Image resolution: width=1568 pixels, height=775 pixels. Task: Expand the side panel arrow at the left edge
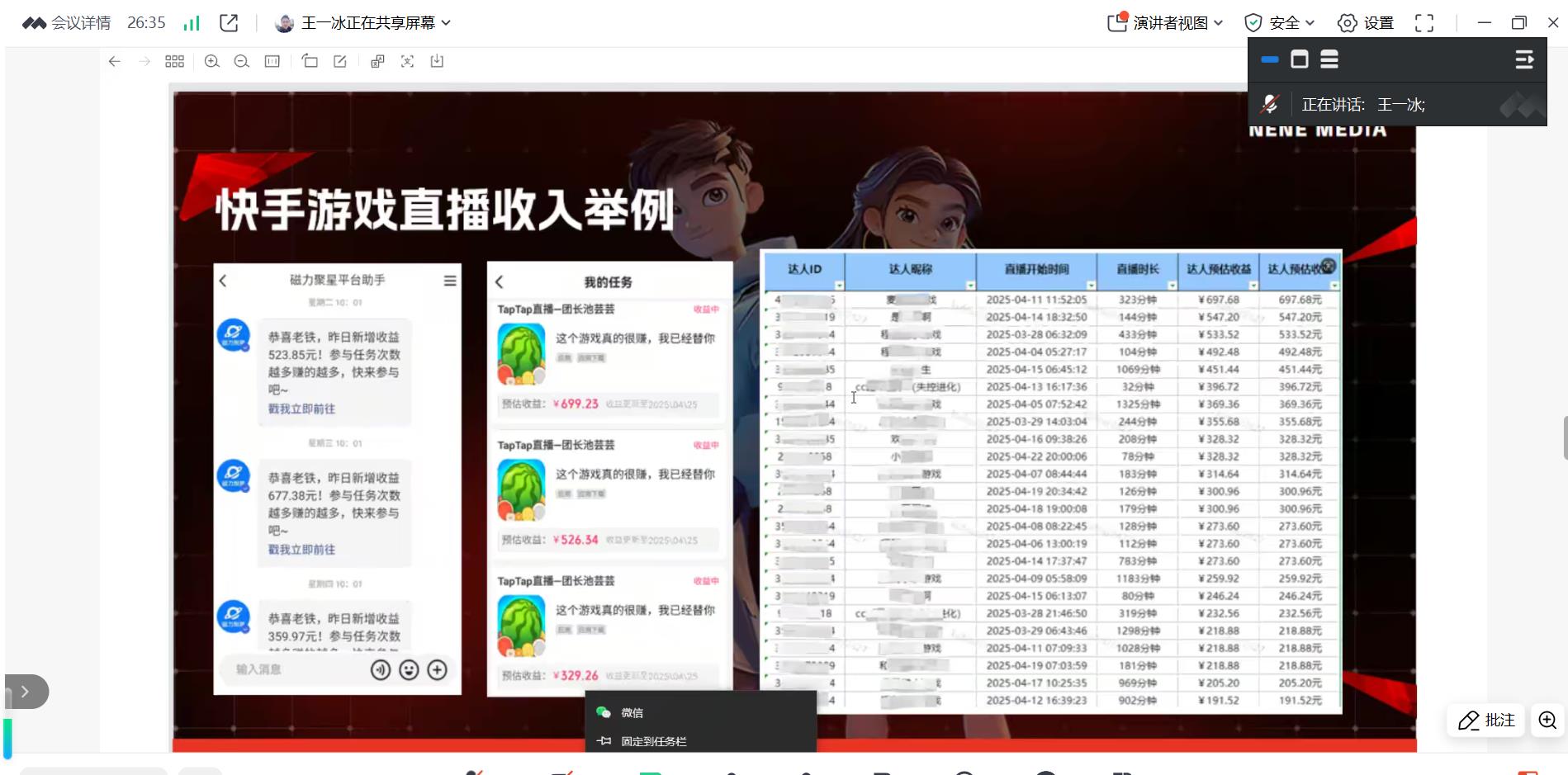point(26,692)
